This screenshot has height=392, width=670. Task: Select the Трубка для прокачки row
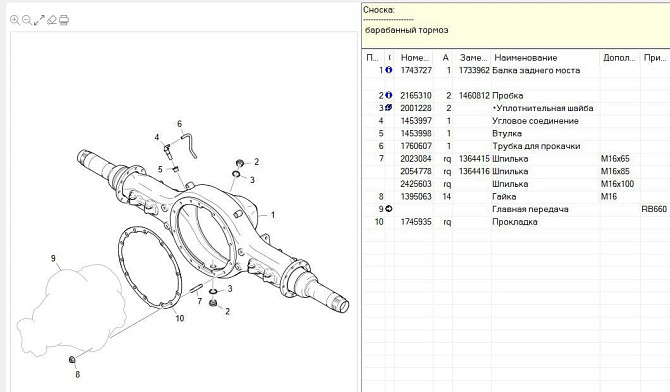pyautogui.click(x=516, y=146)
